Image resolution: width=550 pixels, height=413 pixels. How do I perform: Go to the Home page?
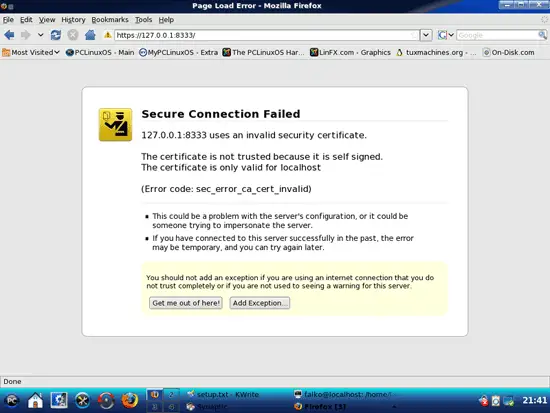click(x=90, y=35)
